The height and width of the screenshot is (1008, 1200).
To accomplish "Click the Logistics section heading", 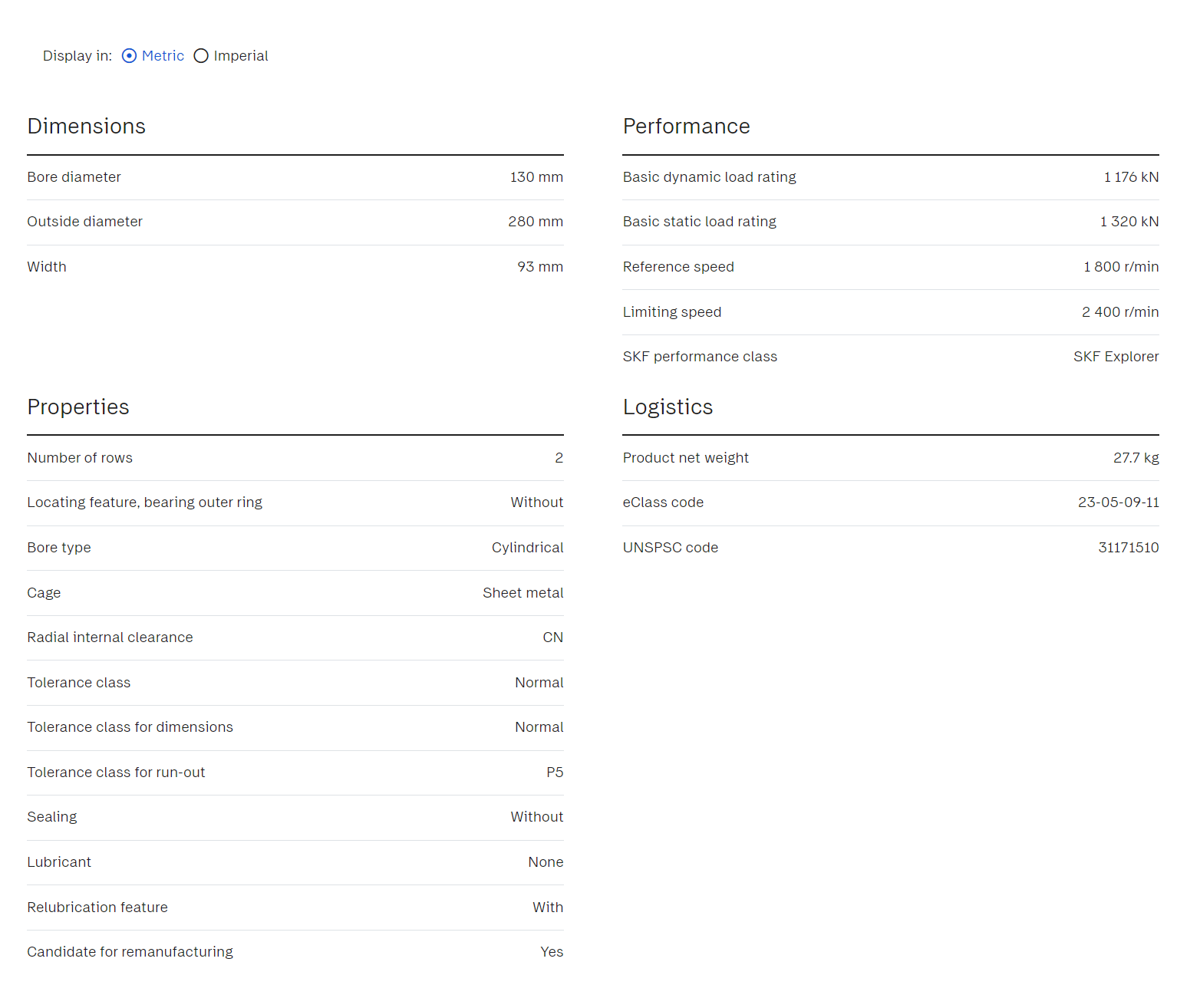I will point(668,407).
